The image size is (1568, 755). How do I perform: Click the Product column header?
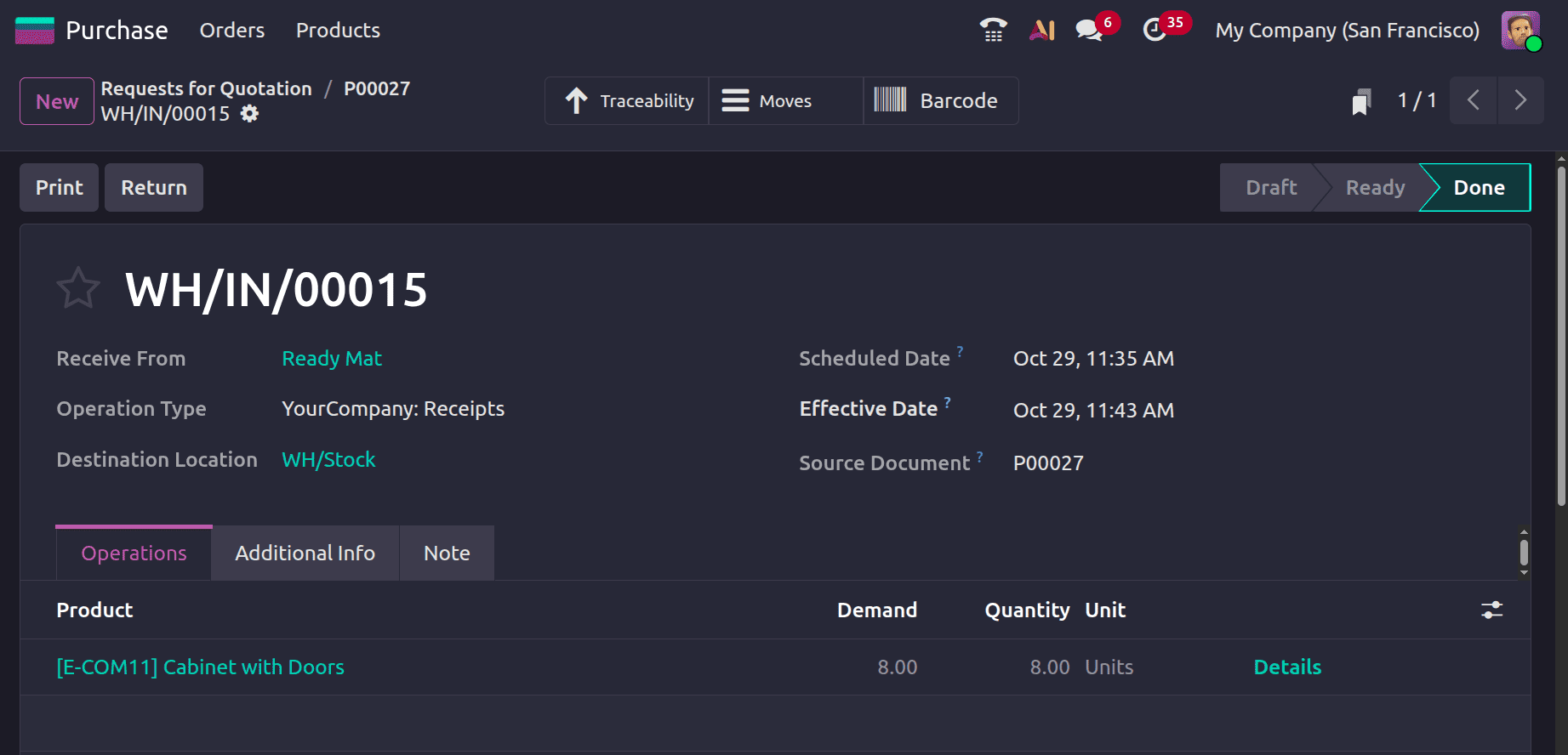tap(94, 610)
